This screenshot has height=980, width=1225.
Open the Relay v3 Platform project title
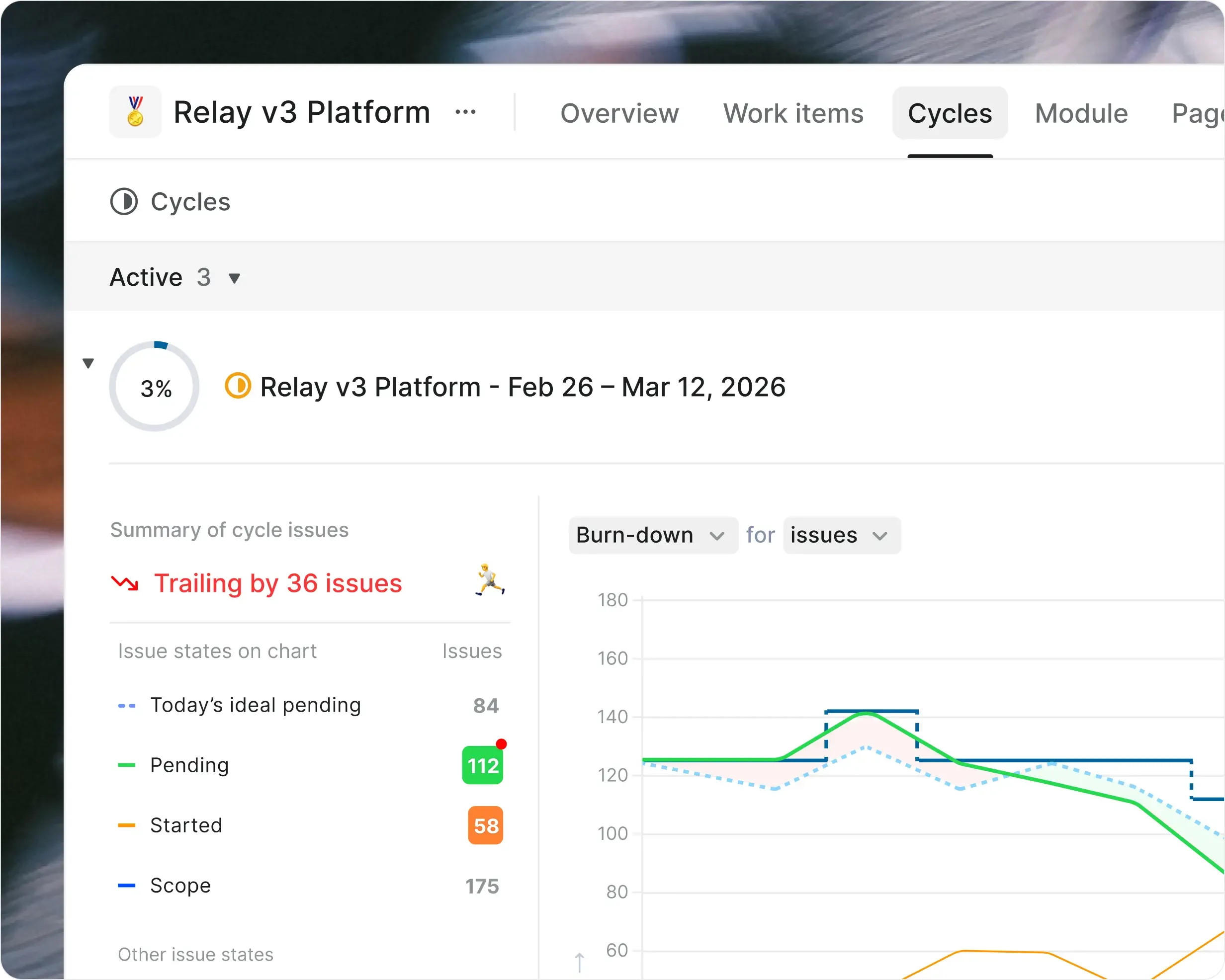[302, 112]
